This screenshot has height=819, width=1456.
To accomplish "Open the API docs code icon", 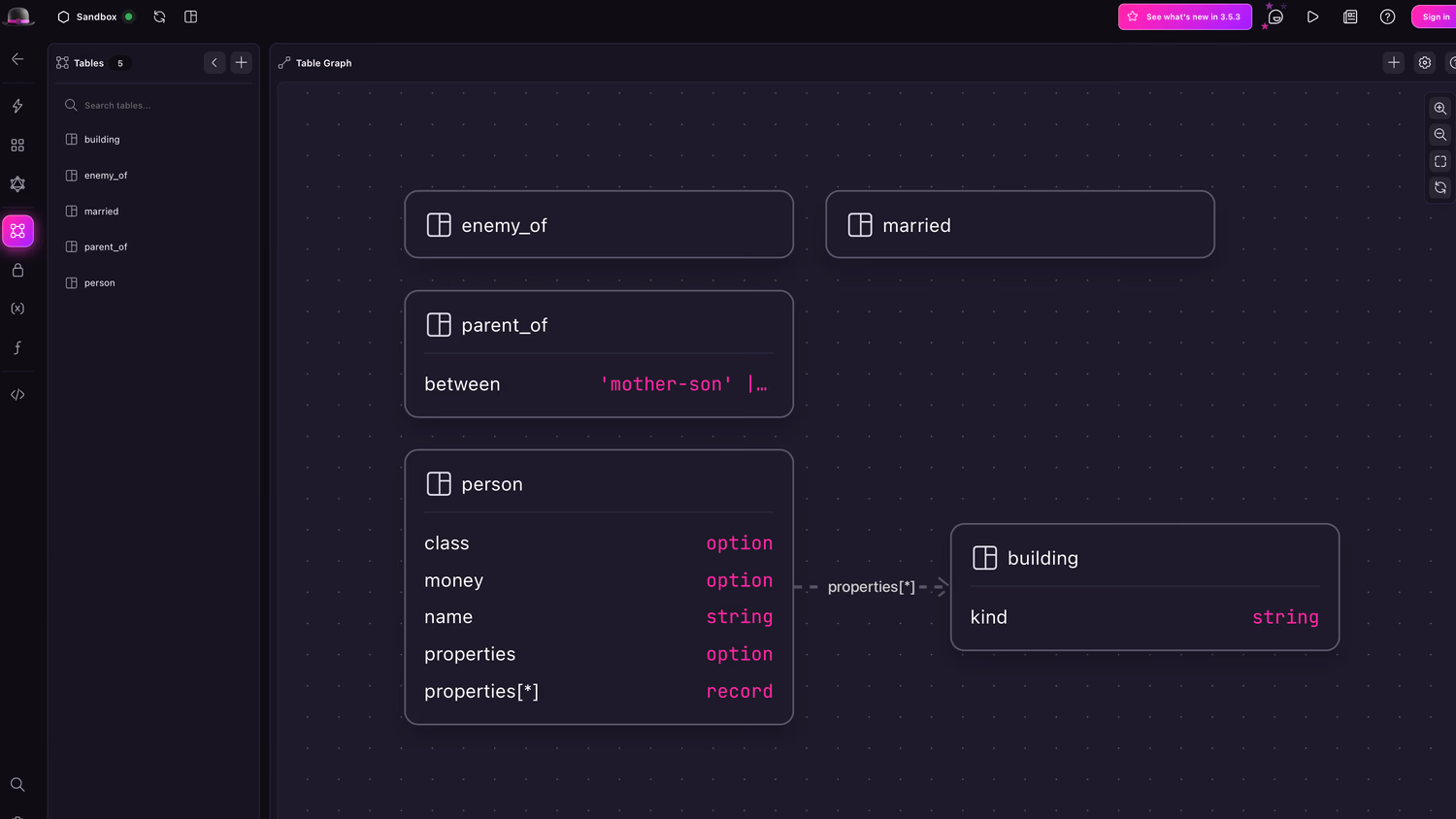I will click(17, 395).
